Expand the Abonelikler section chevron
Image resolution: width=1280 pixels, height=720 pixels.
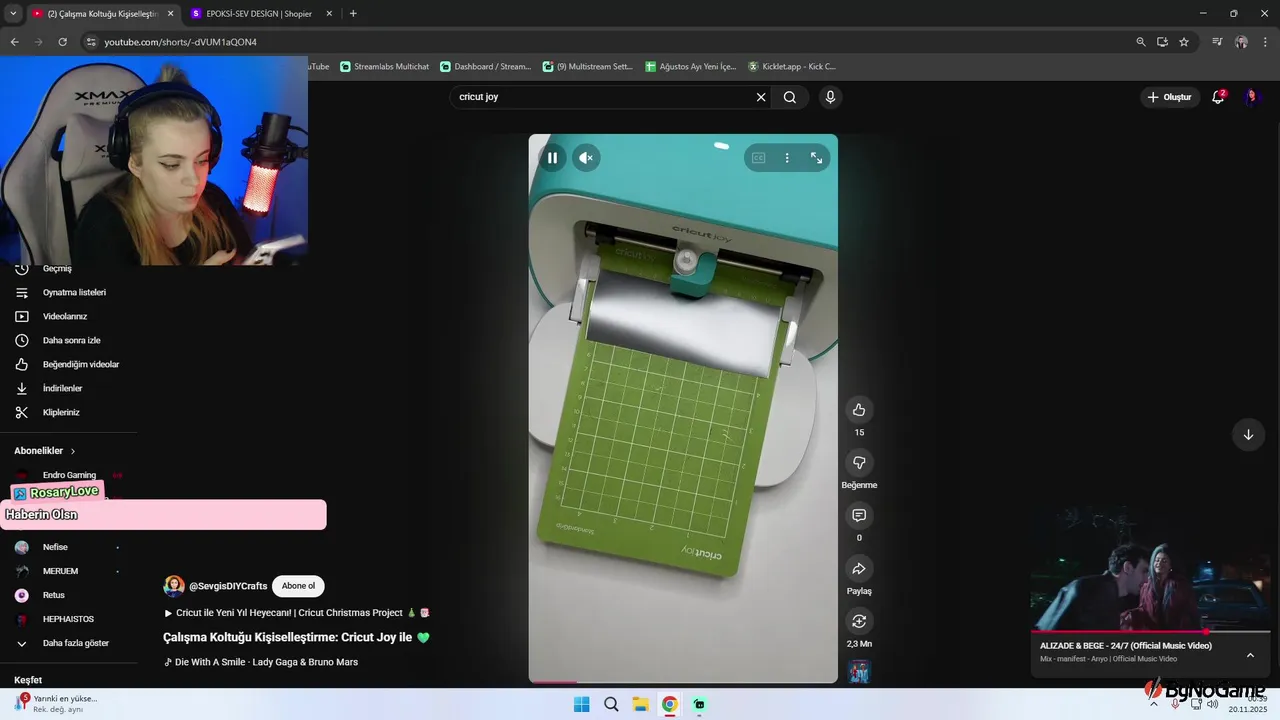coord(73,451)
